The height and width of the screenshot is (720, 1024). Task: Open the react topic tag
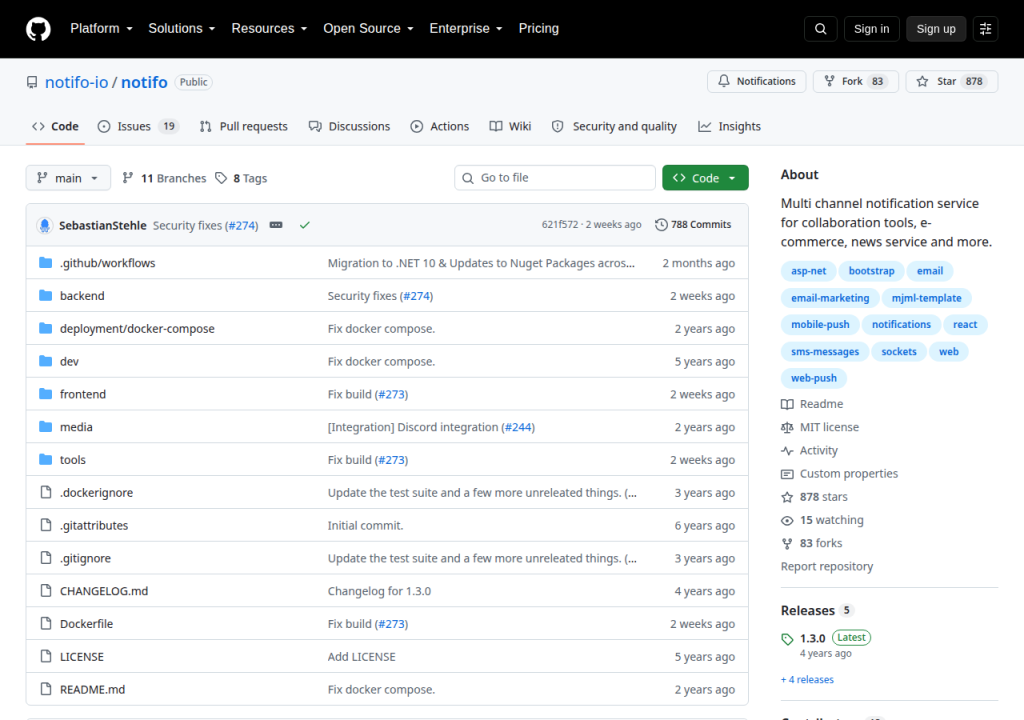tap(965, 324)
